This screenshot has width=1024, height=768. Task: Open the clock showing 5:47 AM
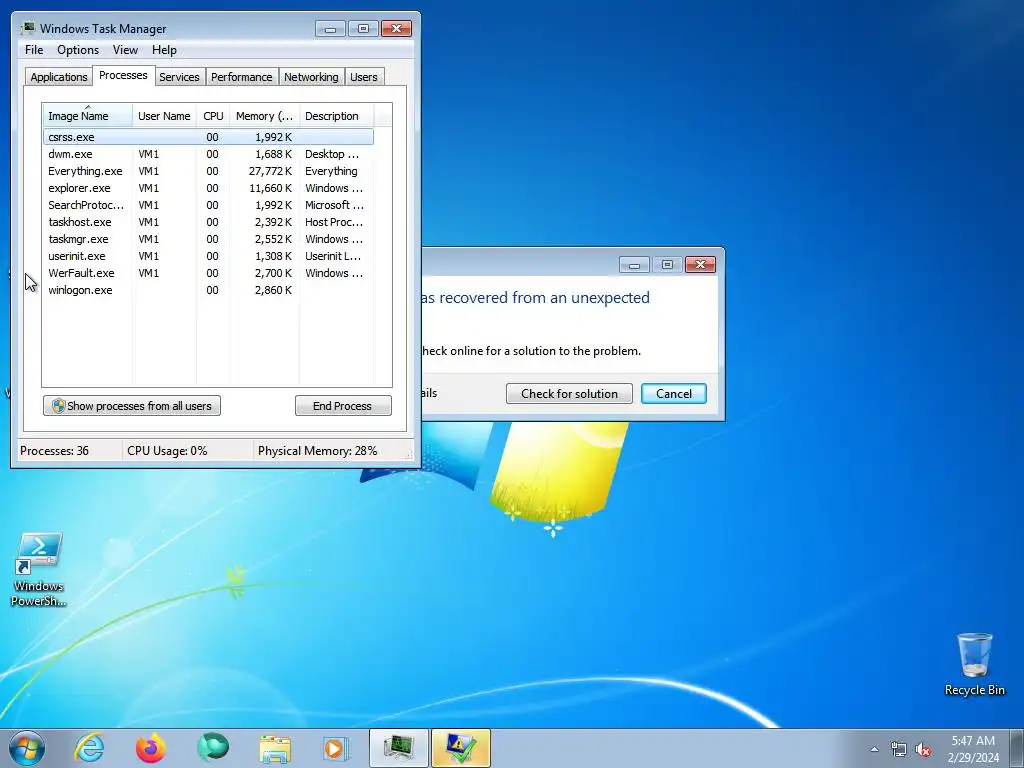coord(973,749)
